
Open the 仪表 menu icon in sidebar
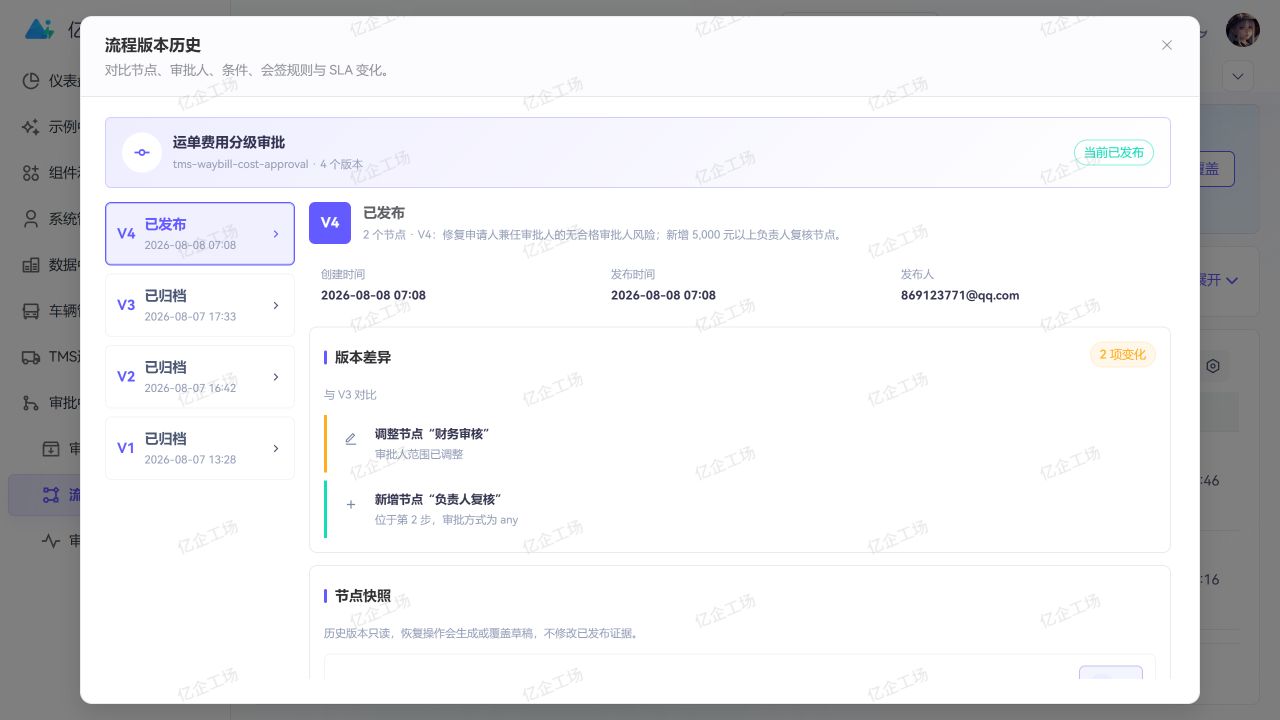[31, 80]
